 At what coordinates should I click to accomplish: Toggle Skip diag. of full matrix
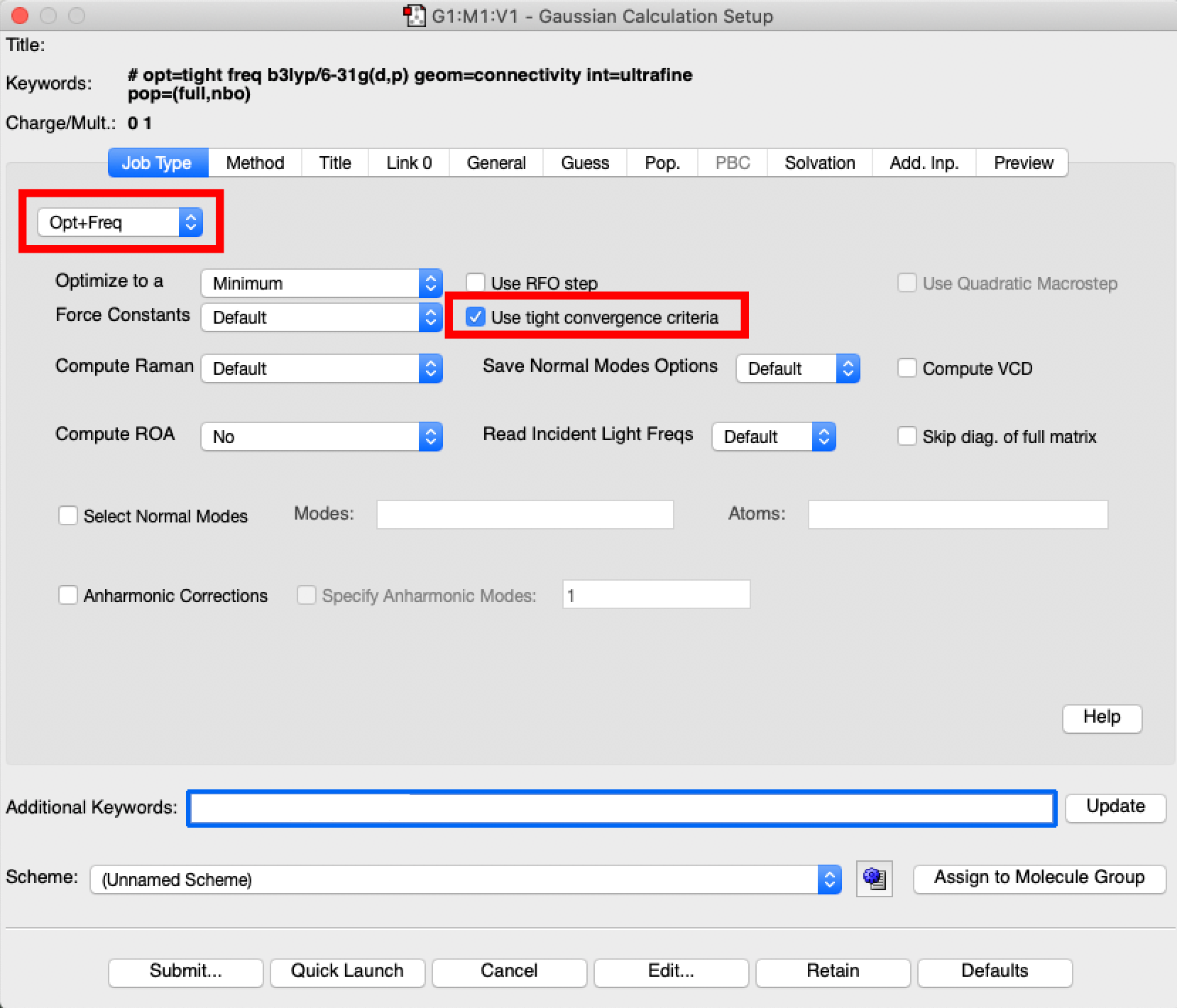[x=907, y=436]
